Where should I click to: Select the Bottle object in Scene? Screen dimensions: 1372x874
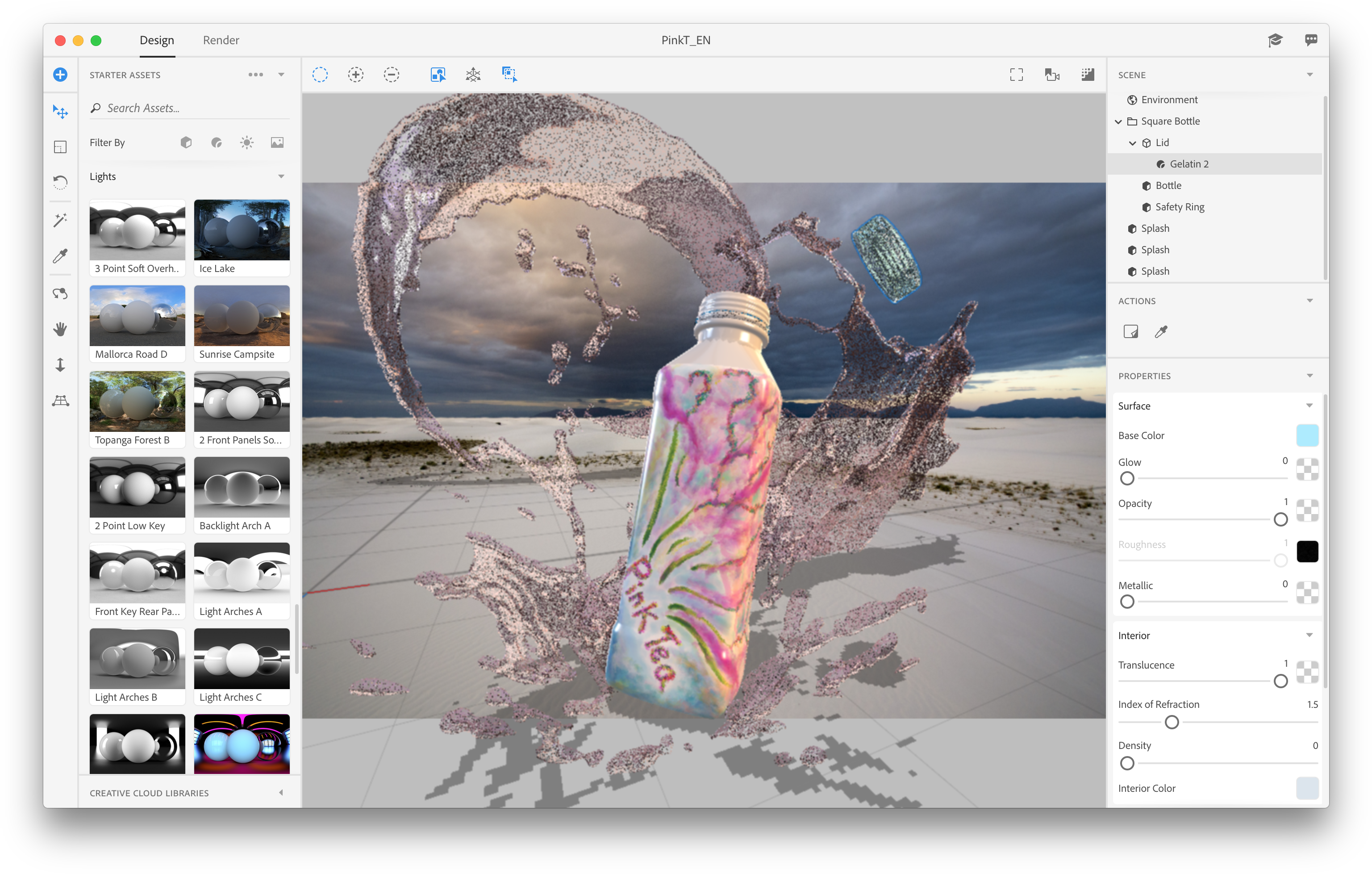click(1215, 186)
